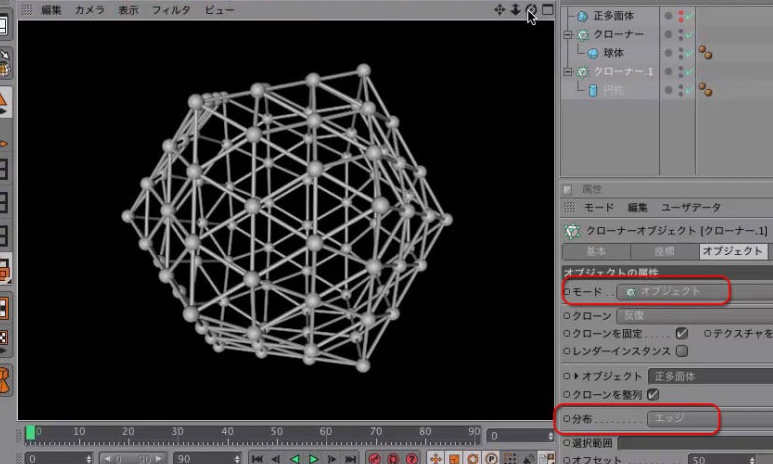Open the viewport フィルタ menu
773x464 pixels.
click(171, 10)
